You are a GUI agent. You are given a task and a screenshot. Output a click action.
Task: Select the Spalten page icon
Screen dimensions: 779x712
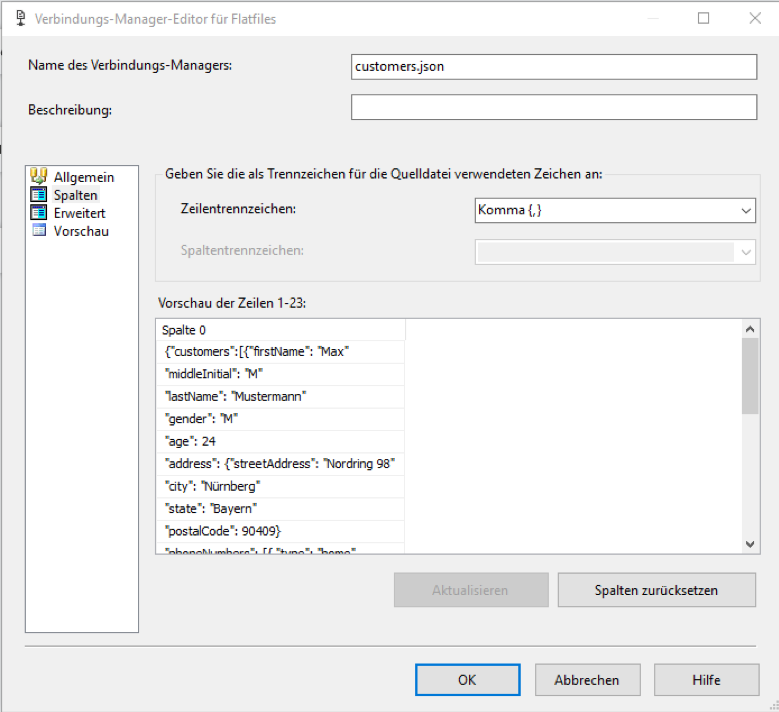click(39, 195)
